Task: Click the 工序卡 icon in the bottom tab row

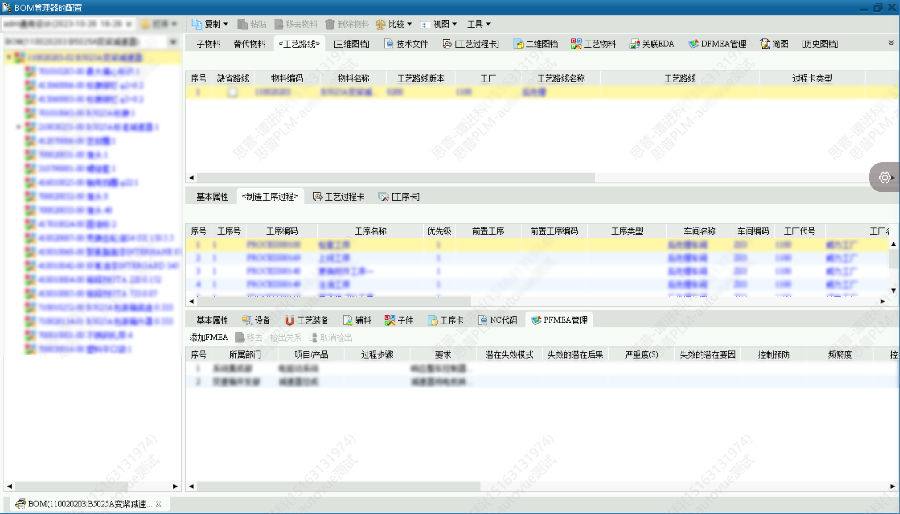Action: [433, 320]
